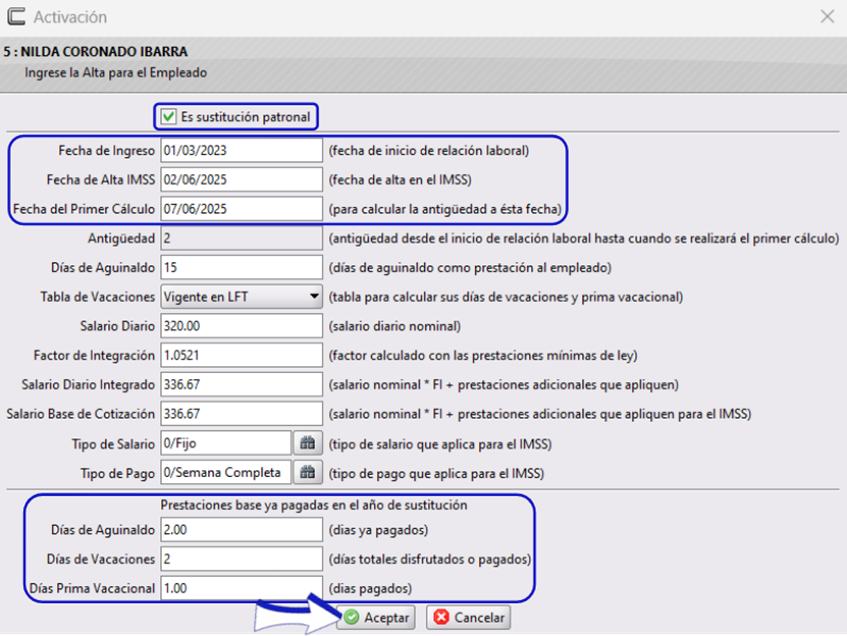Click the Fecha de Ingreso date field

(240, 150)
